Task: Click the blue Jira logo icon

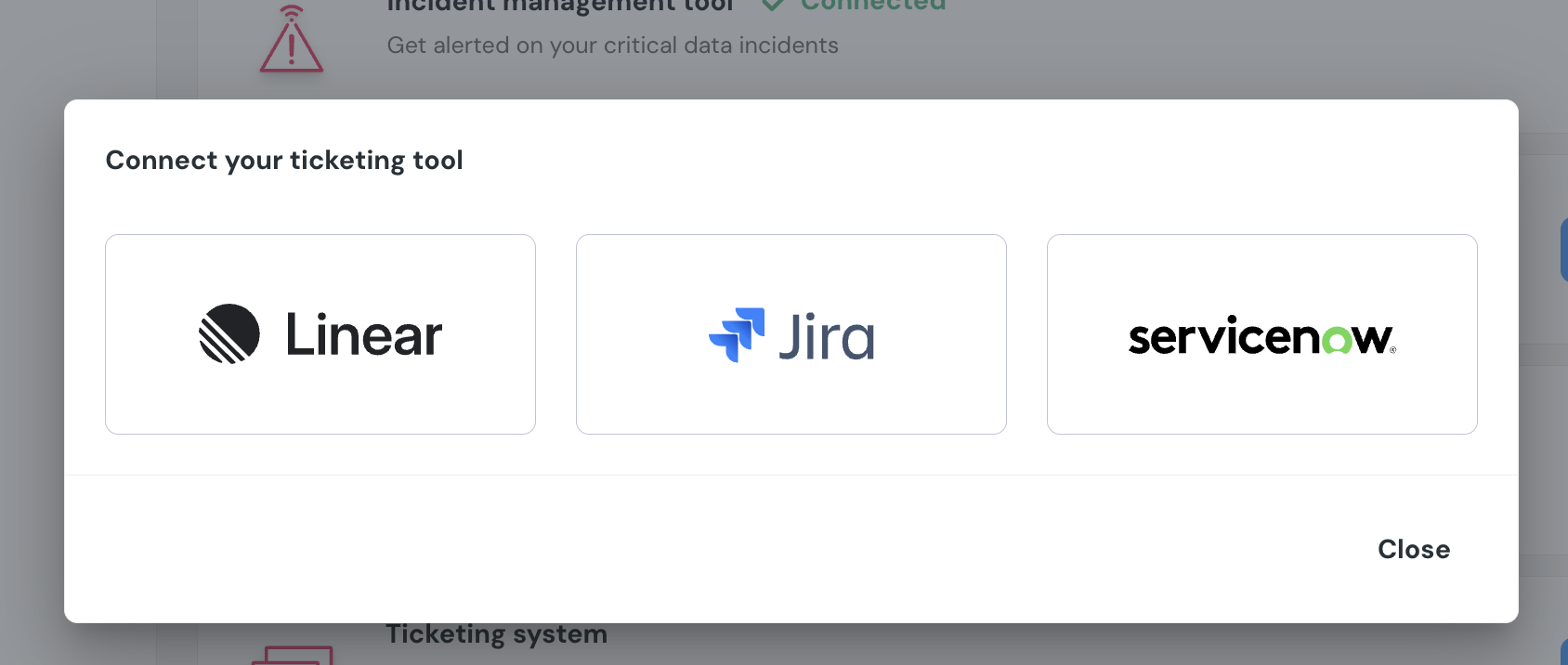Action: click(738, 334)
